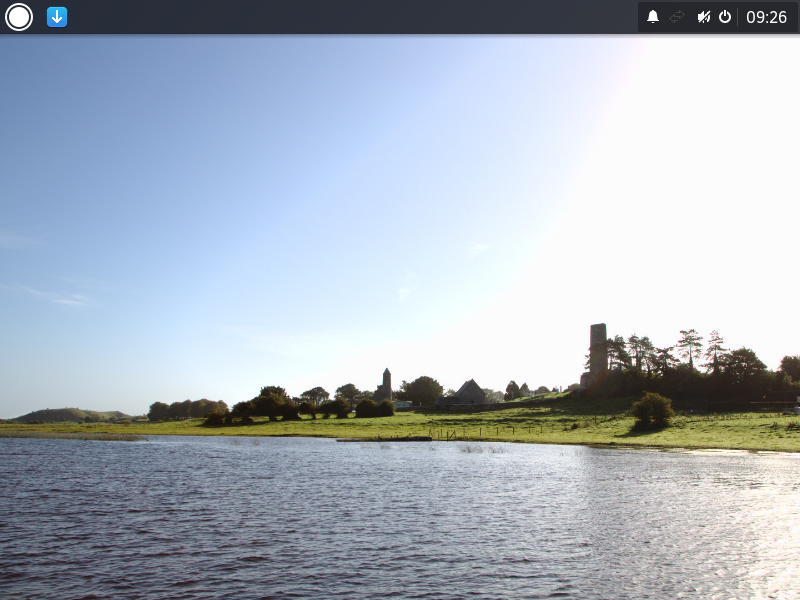Show network connections from the tray

(677, 17)
